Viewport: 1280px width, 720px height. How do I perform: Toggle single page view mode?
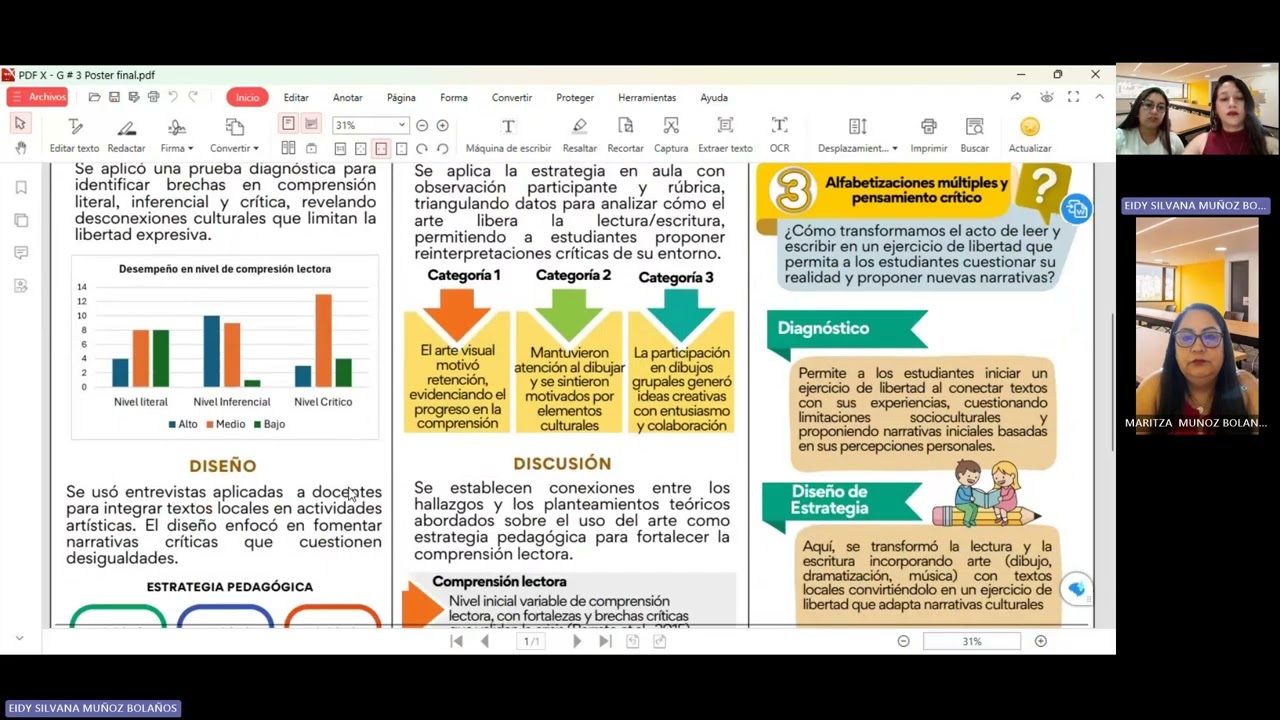(288, 124)
